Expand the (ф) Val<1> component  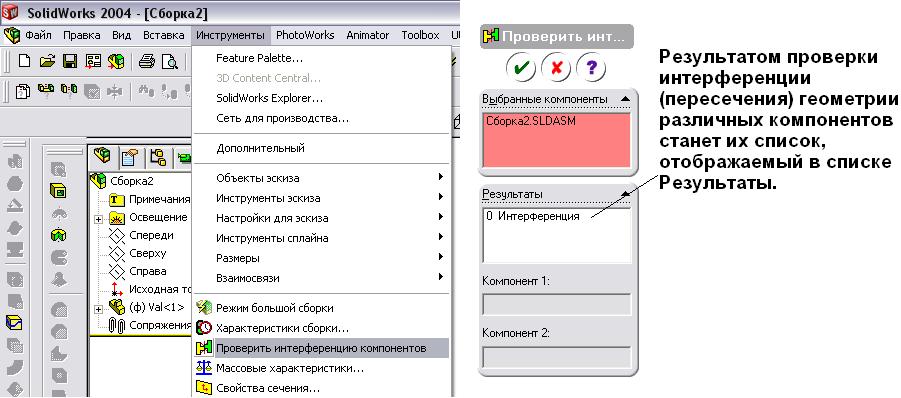click(98, 308)
